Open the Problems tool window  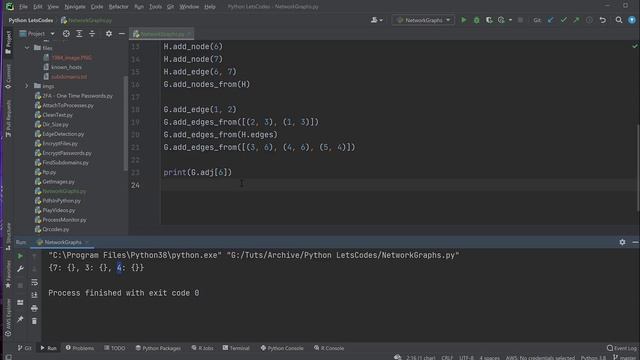(x=80, y=348)
